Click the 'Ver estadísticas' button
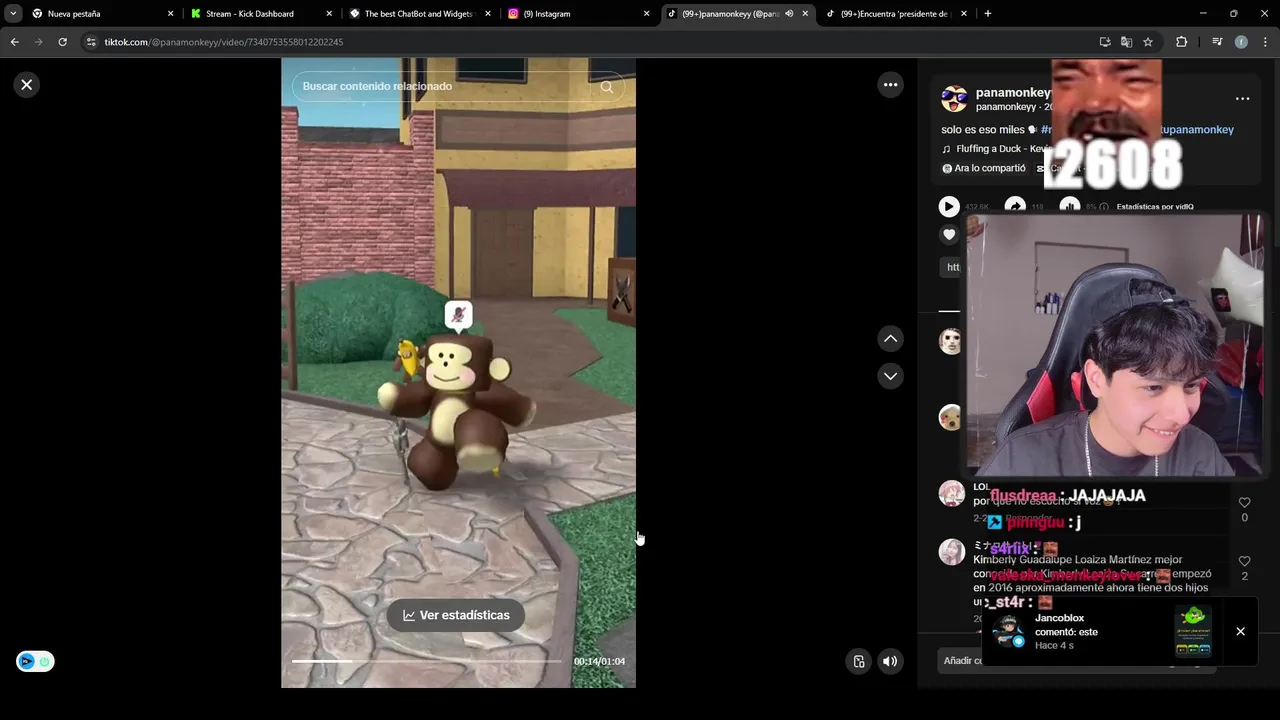 pyautogui.click(x=456, y=615)
